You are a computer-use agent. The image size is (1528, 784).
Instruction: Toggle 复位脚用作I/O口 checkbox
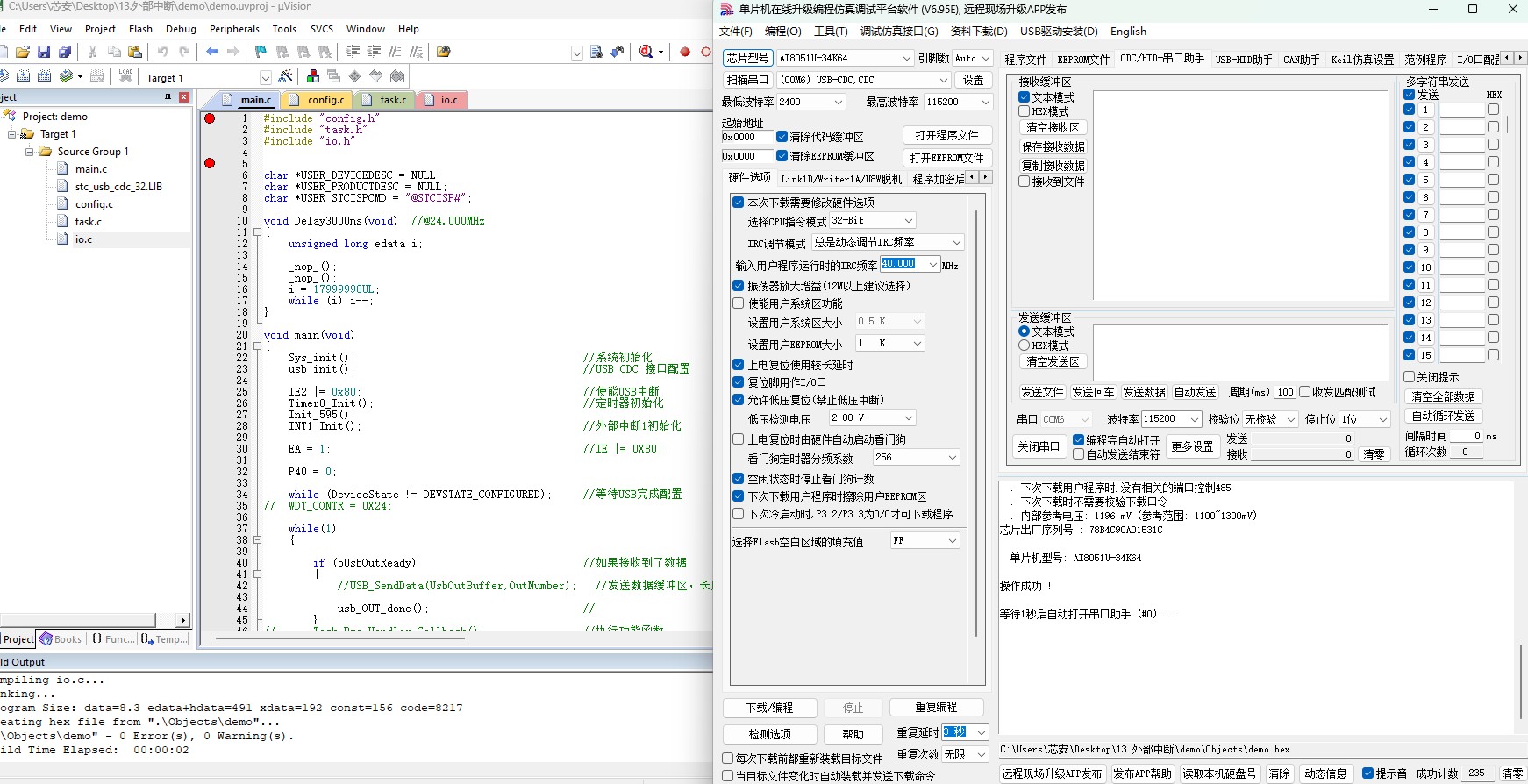coord(739,382)
